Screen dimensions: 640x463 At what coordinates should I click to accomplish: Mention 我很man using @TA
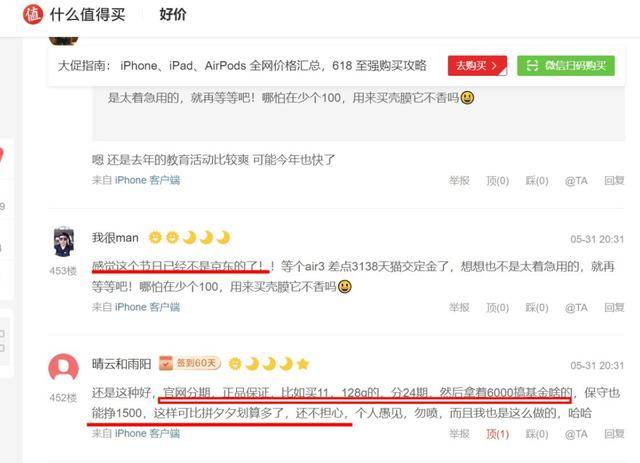576,307
